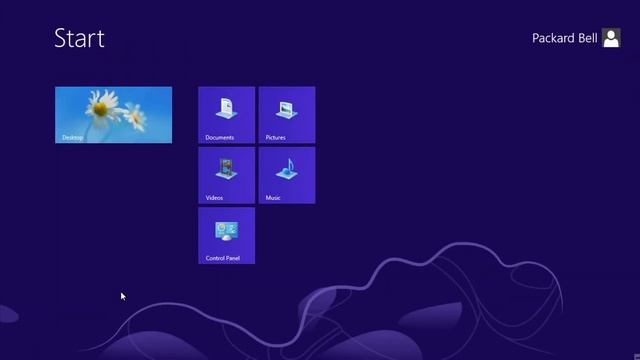This screenshot has height=360, width=640.
Task: Open the Pictures tile
Action: click(287, 115)
